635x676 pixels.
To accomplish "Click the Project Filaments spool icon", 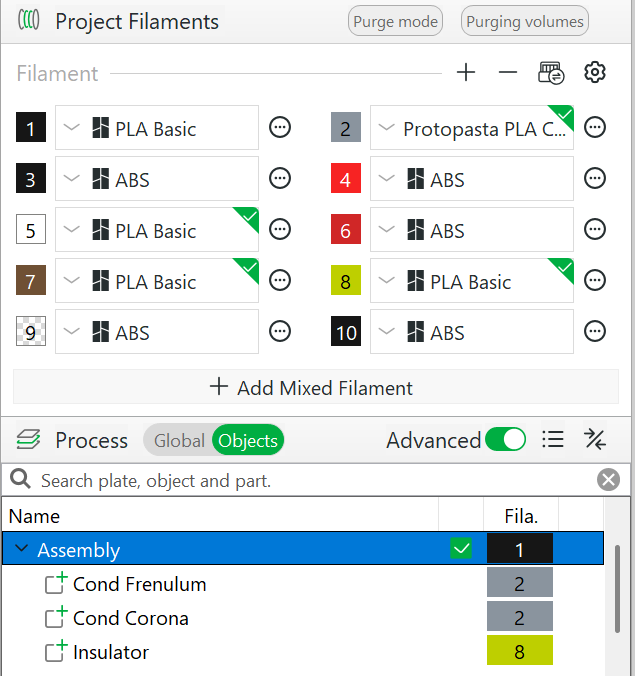I will tap(29, 20).
